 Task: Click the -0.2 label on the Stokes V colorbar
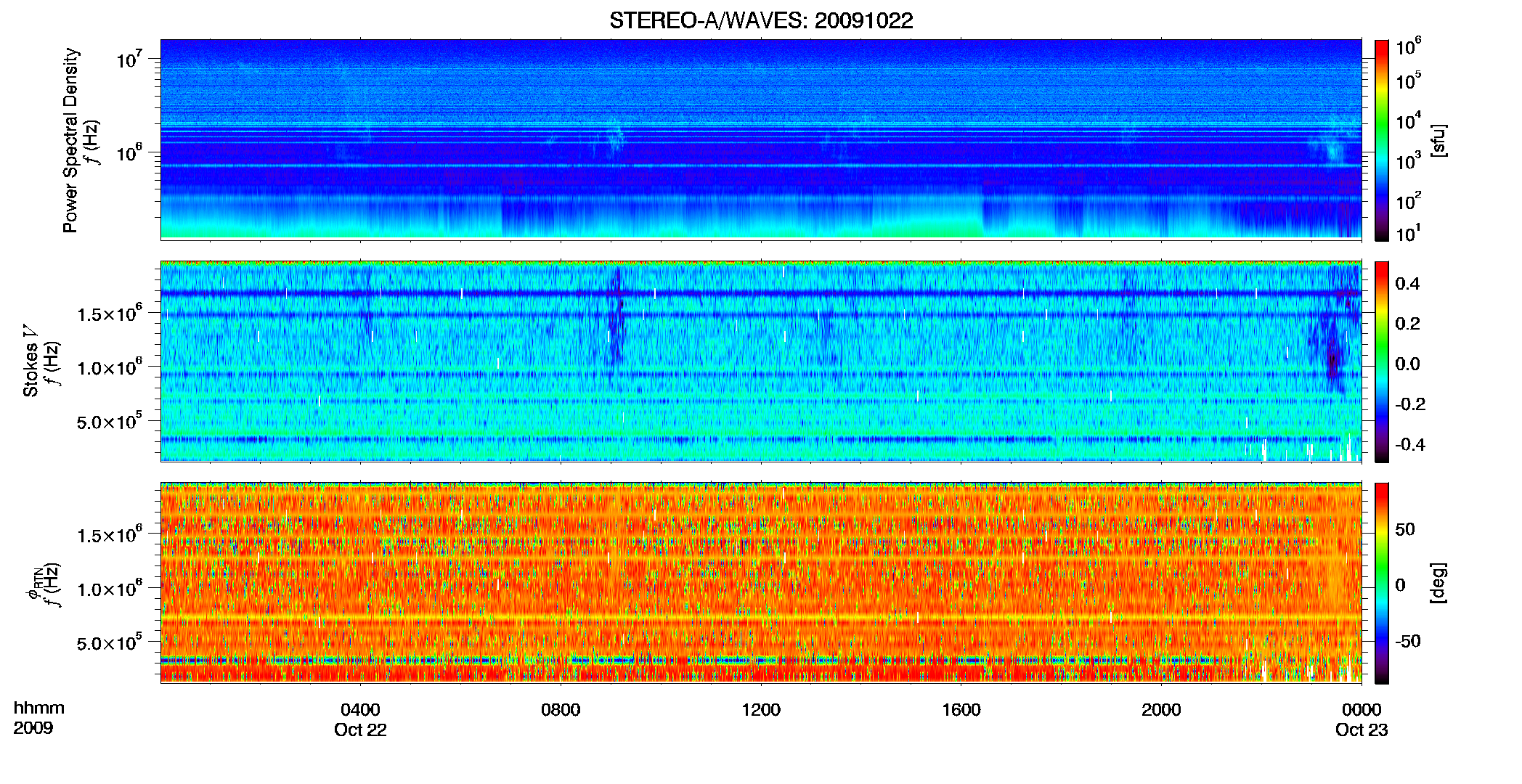pyautogui.click(x=1410, y=404)
